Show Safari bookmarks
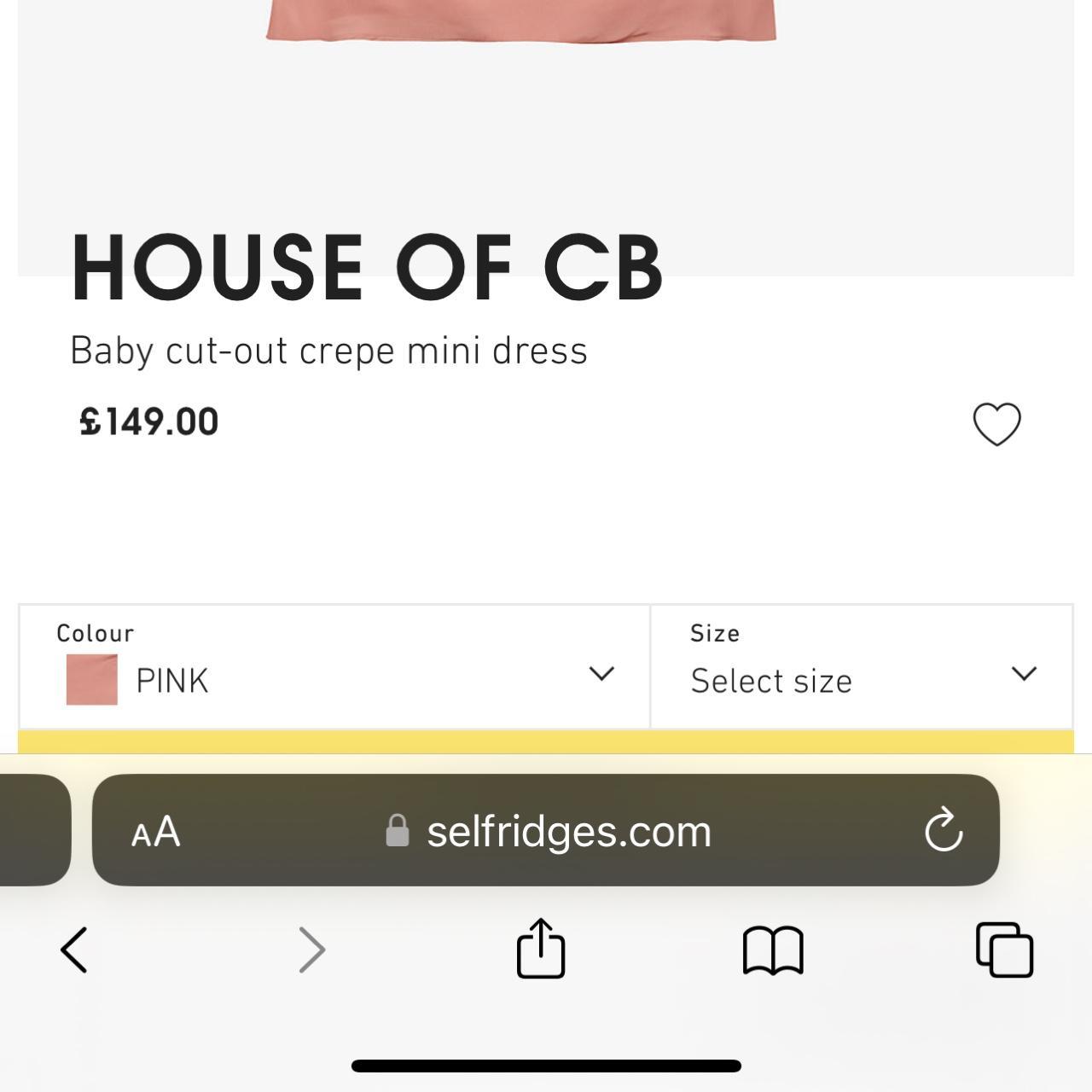This screenshot has width=1092, height=1092. click(x=775, y=950)
